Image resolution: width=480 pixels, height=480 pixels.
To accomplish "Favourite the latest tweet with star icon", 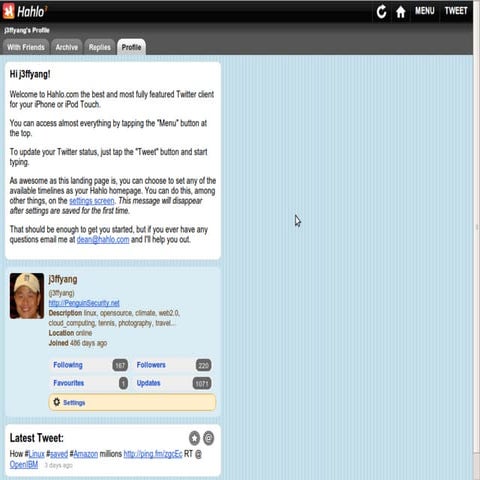I will (195, 438).
